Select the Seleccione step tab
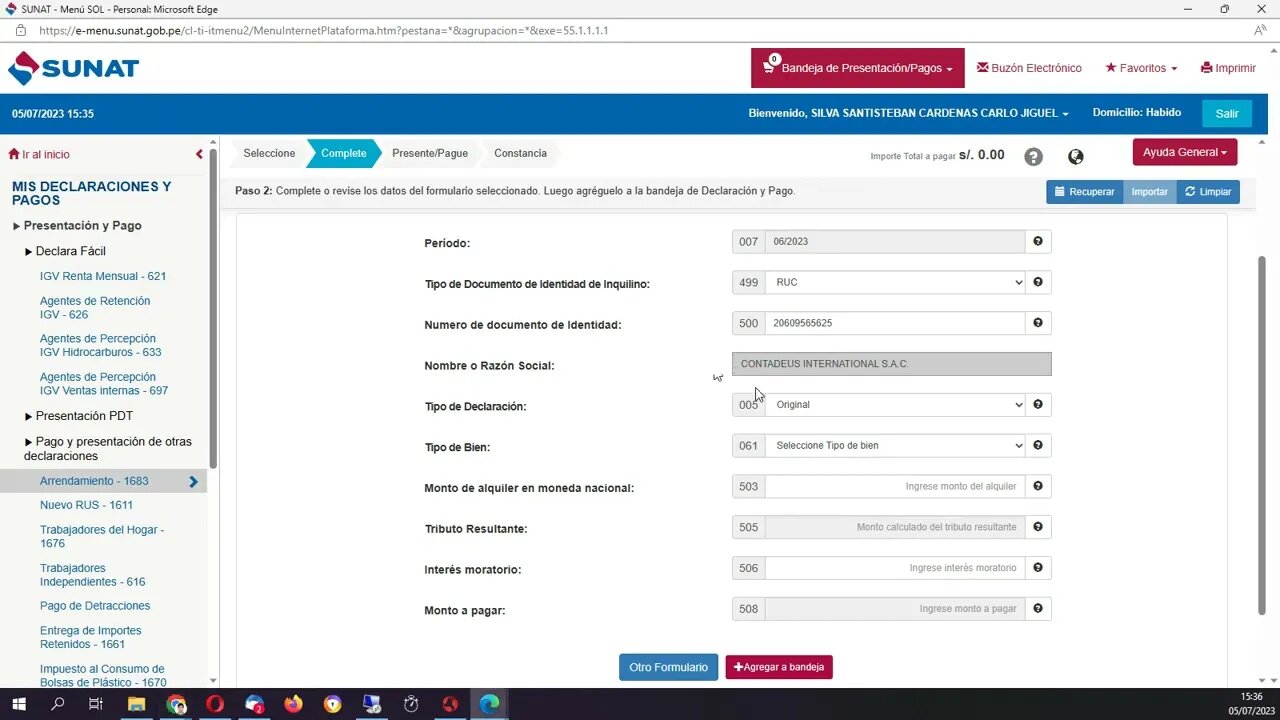The width and height of the screenshot is (1280, 720). click(269, 153)
